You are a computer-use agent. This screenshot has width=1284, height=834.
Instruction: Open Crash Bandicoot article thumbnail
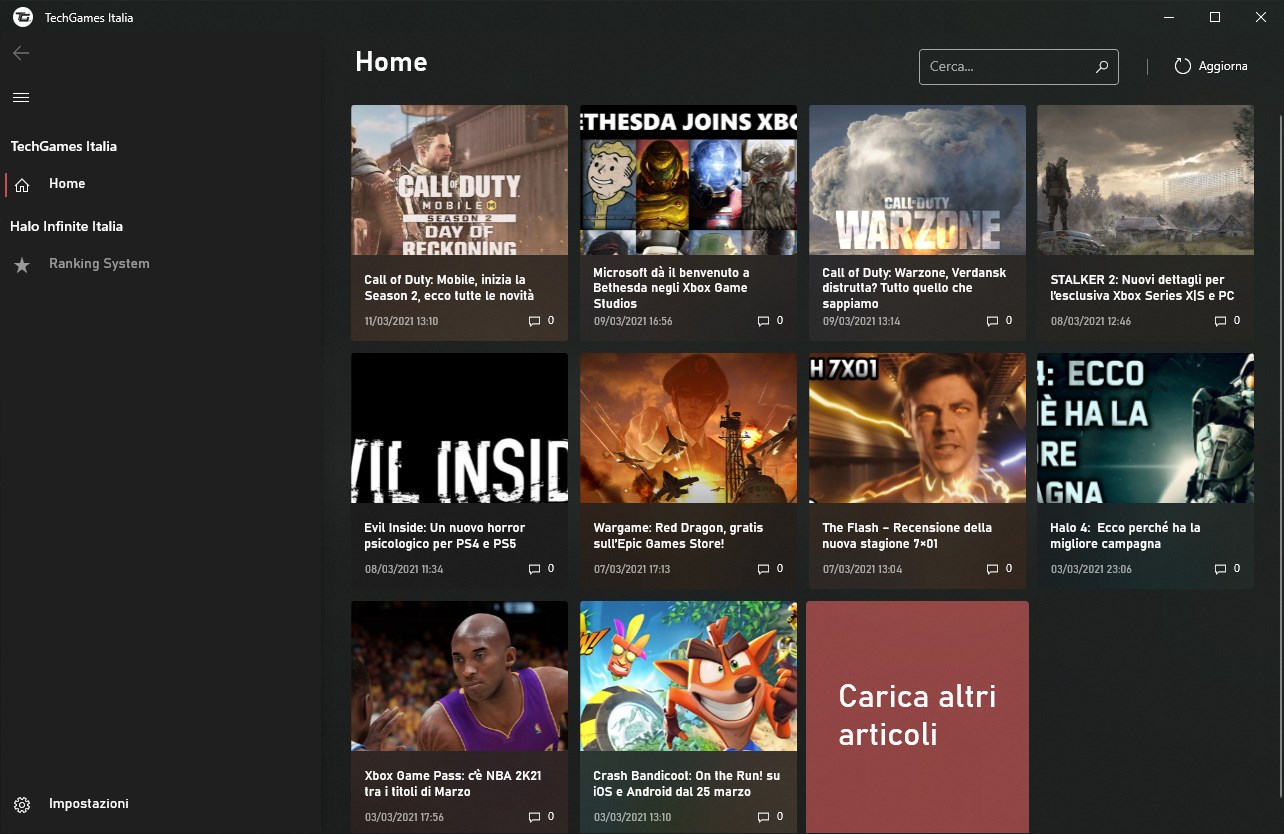pyautogui.click(x=688, y=676)
